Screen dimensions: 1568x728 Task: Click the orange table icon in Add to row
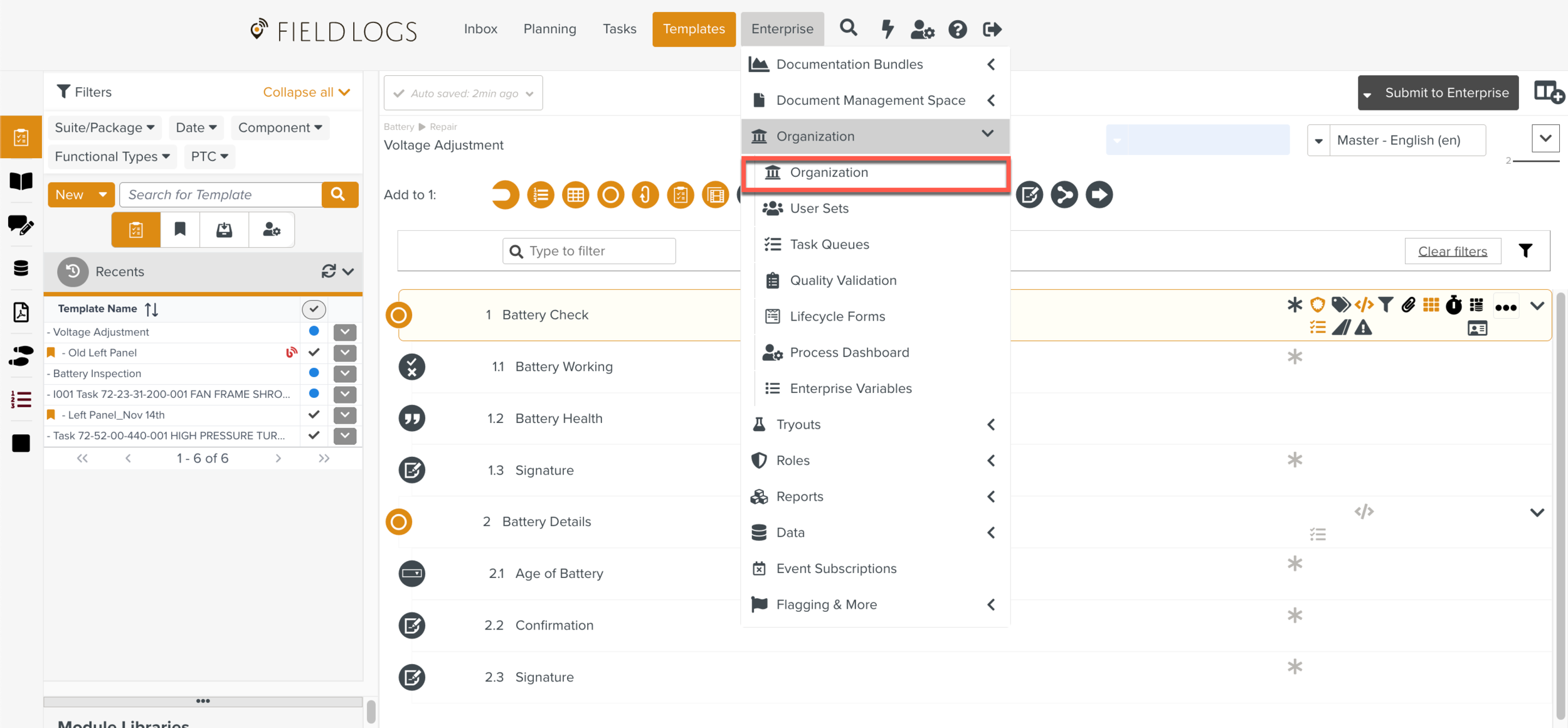(575, 195)
